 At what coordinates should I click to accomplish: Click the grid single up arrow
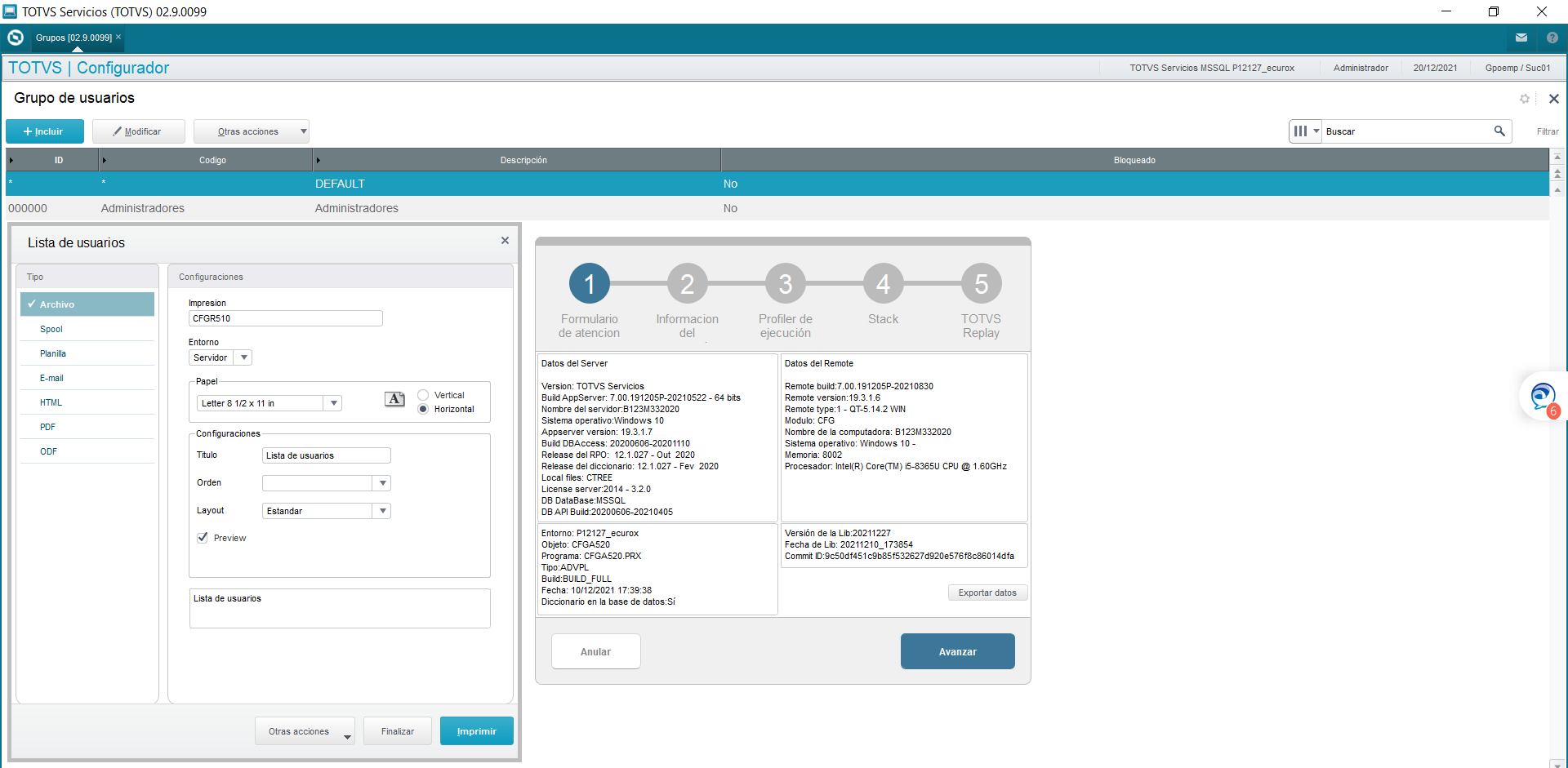pyautogui.click(x=1557, y=189)
